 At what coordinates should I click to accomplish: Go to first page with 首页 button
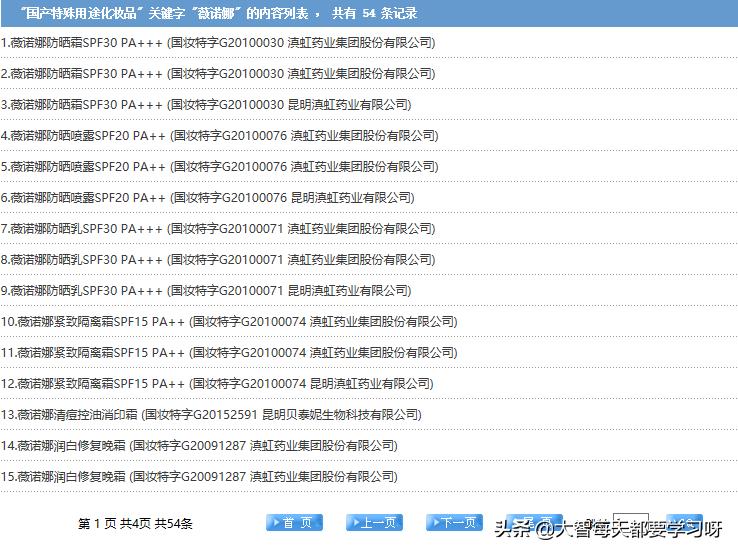294,522
